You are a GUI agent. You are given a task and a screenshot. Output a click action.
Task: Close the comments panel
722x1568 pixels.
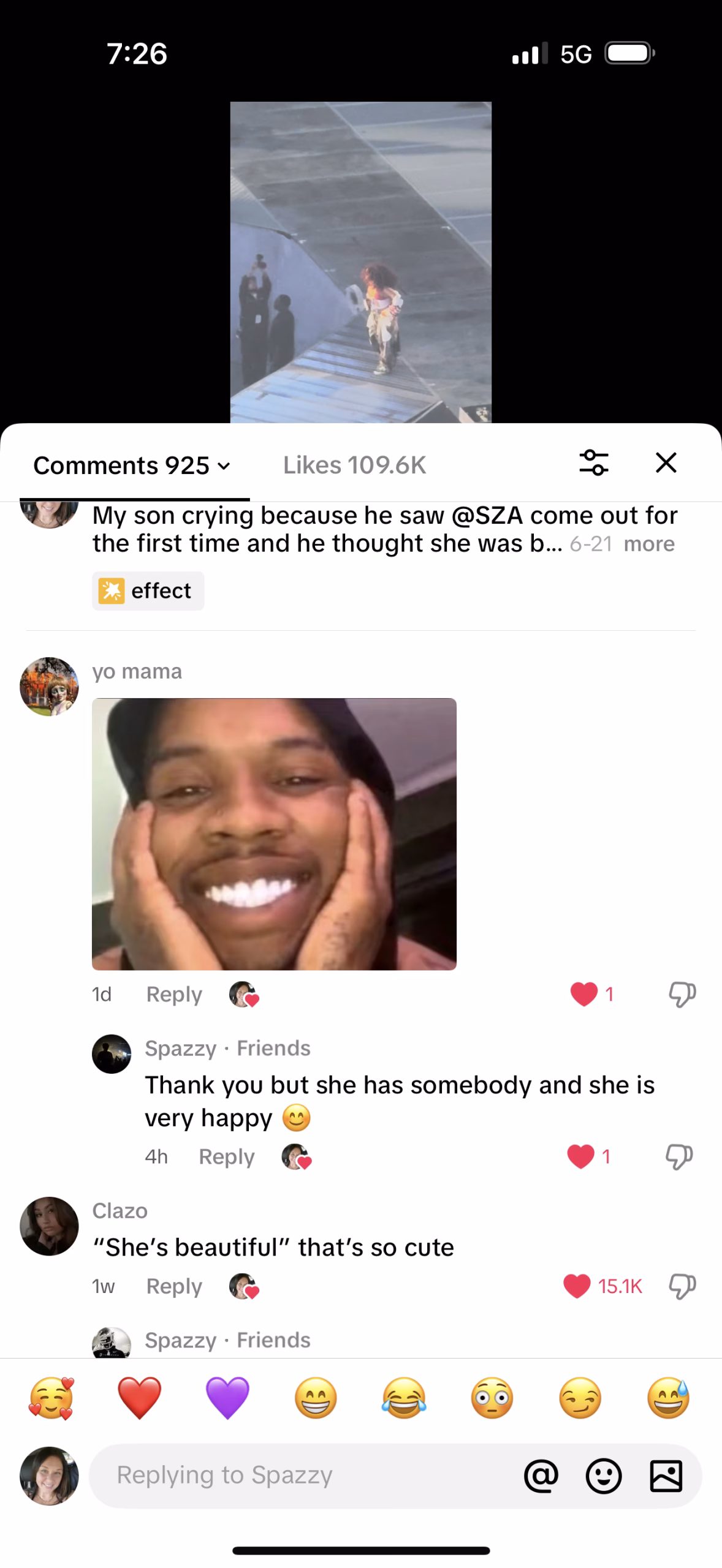coord(666,463)
